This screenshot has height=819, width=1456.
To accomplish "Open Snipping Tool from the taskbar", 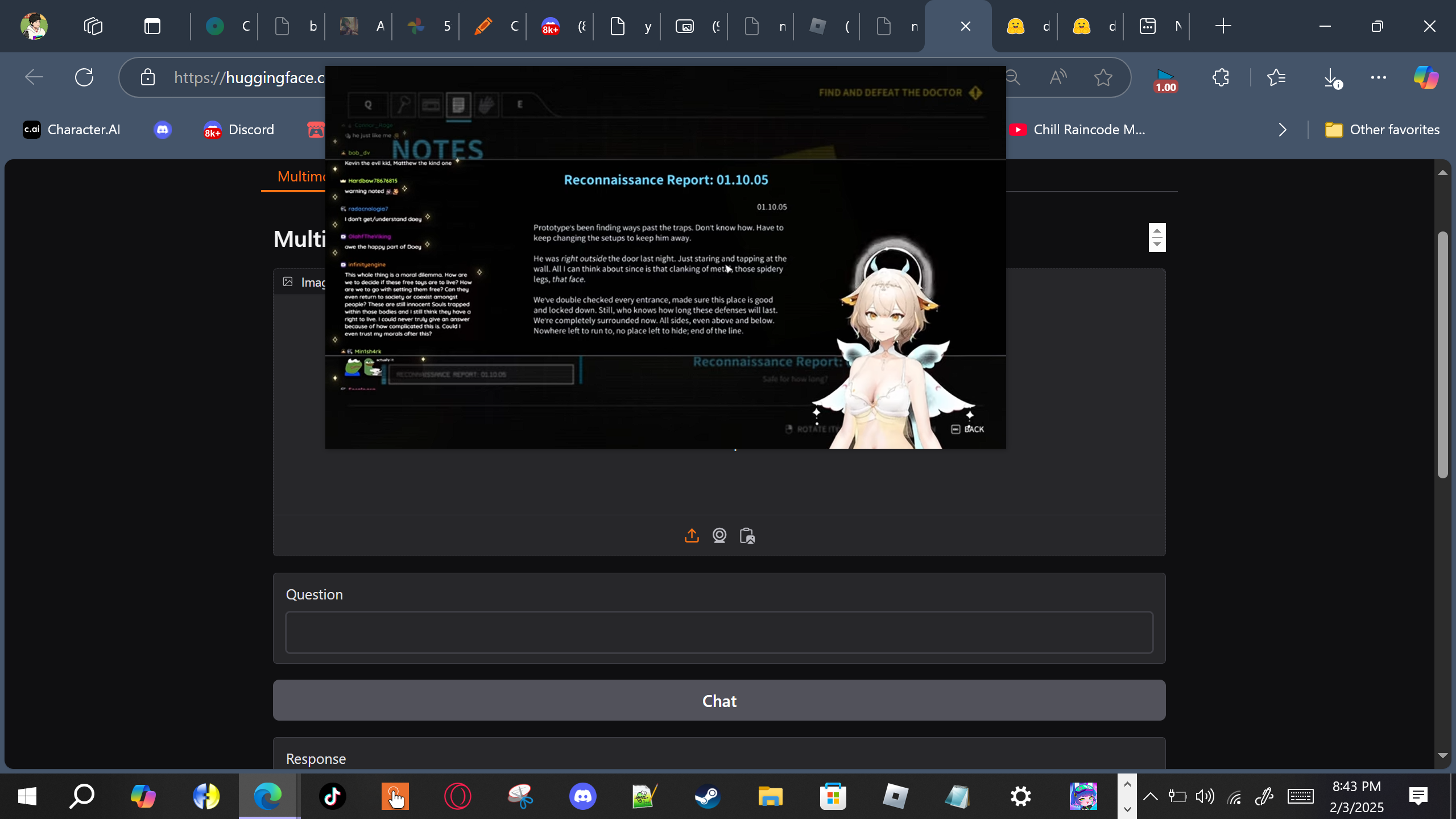I will pos(520,796).
